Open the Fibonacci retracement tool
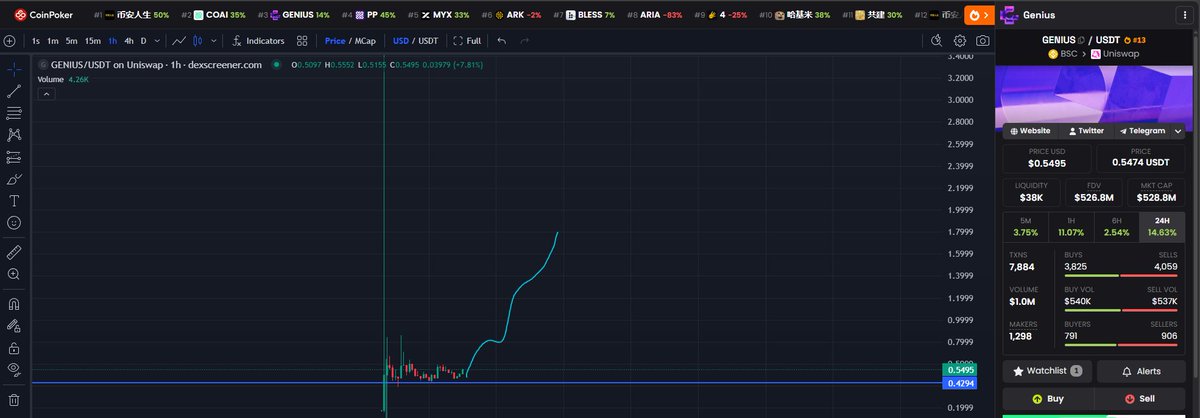 pos(14,113)
